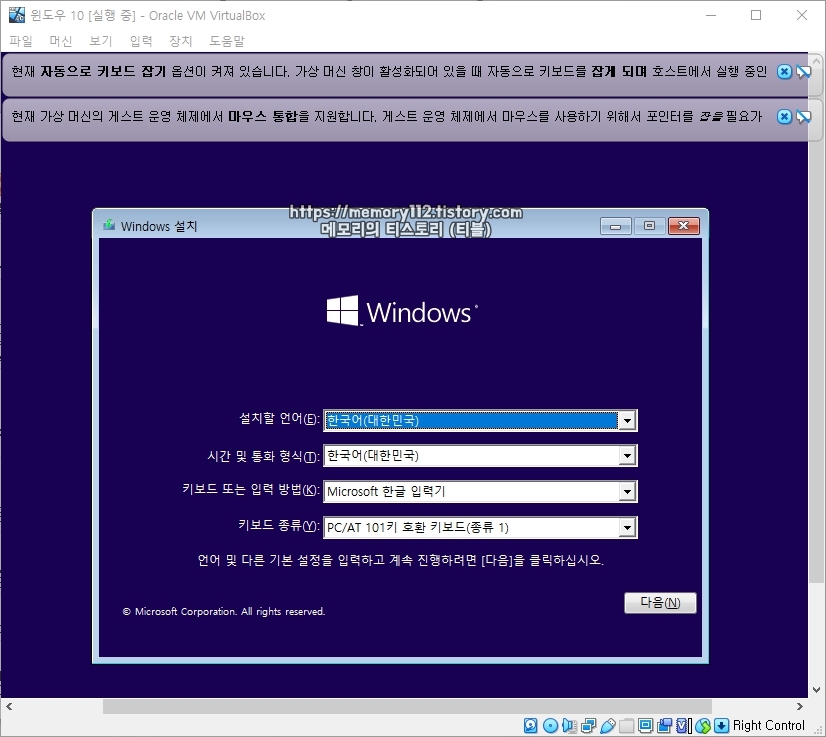
Task: Open the 키보드 또는 입력 방법 dropdown arrow
Action: (x=627, y=492)
